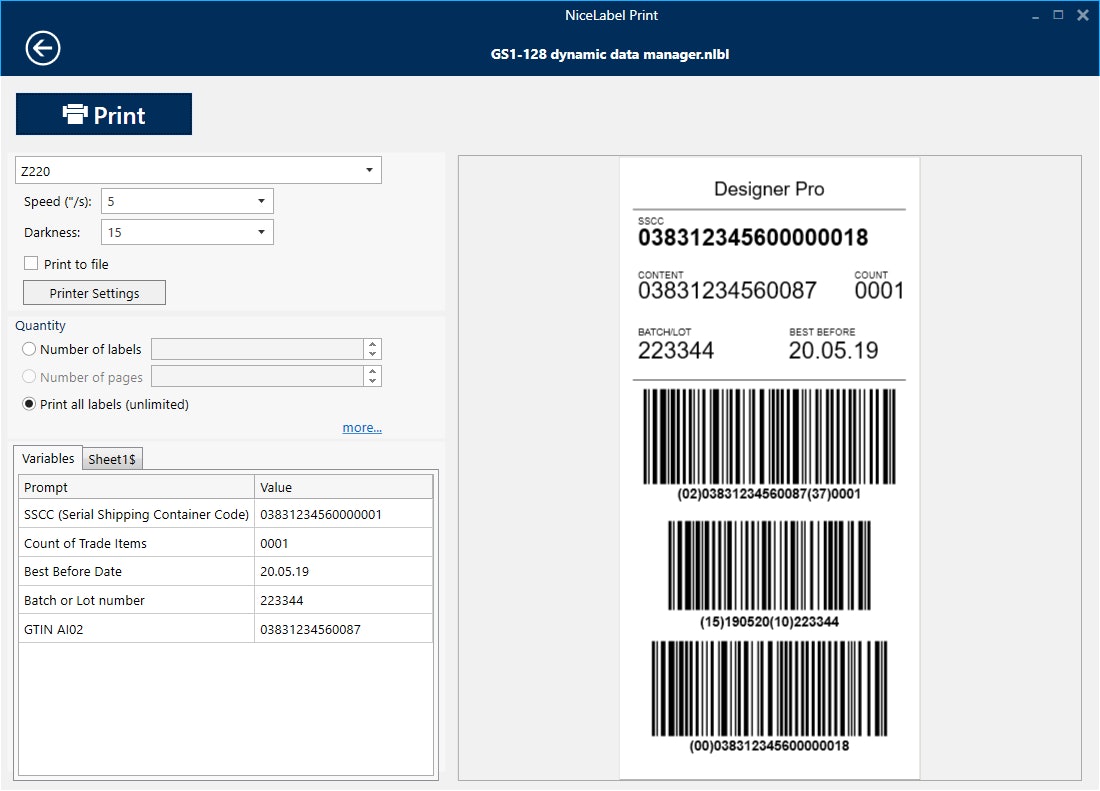Screen dimensions: 1100x791
Task: Edit the SSCC value 03831234560000001
Action: click(320, 512)
